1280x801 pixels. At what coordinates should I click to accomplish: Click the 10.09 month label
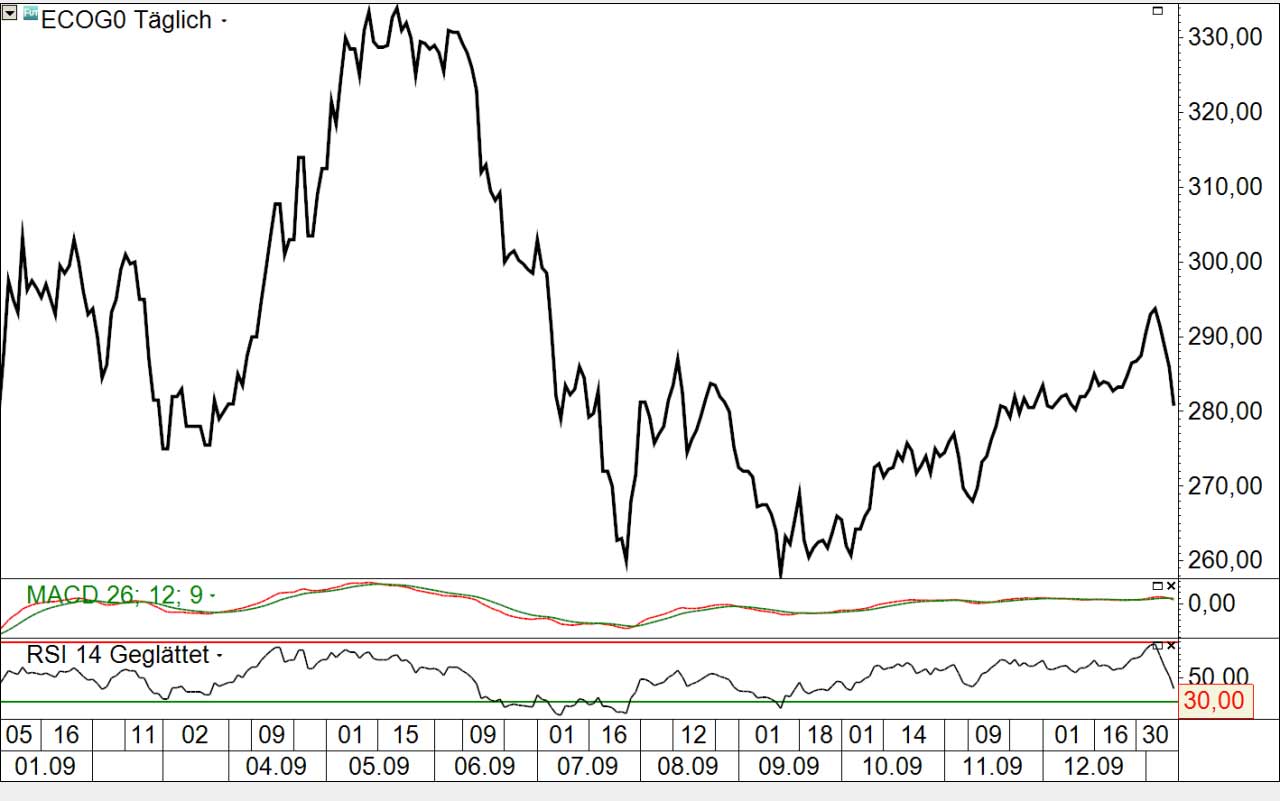891,767
